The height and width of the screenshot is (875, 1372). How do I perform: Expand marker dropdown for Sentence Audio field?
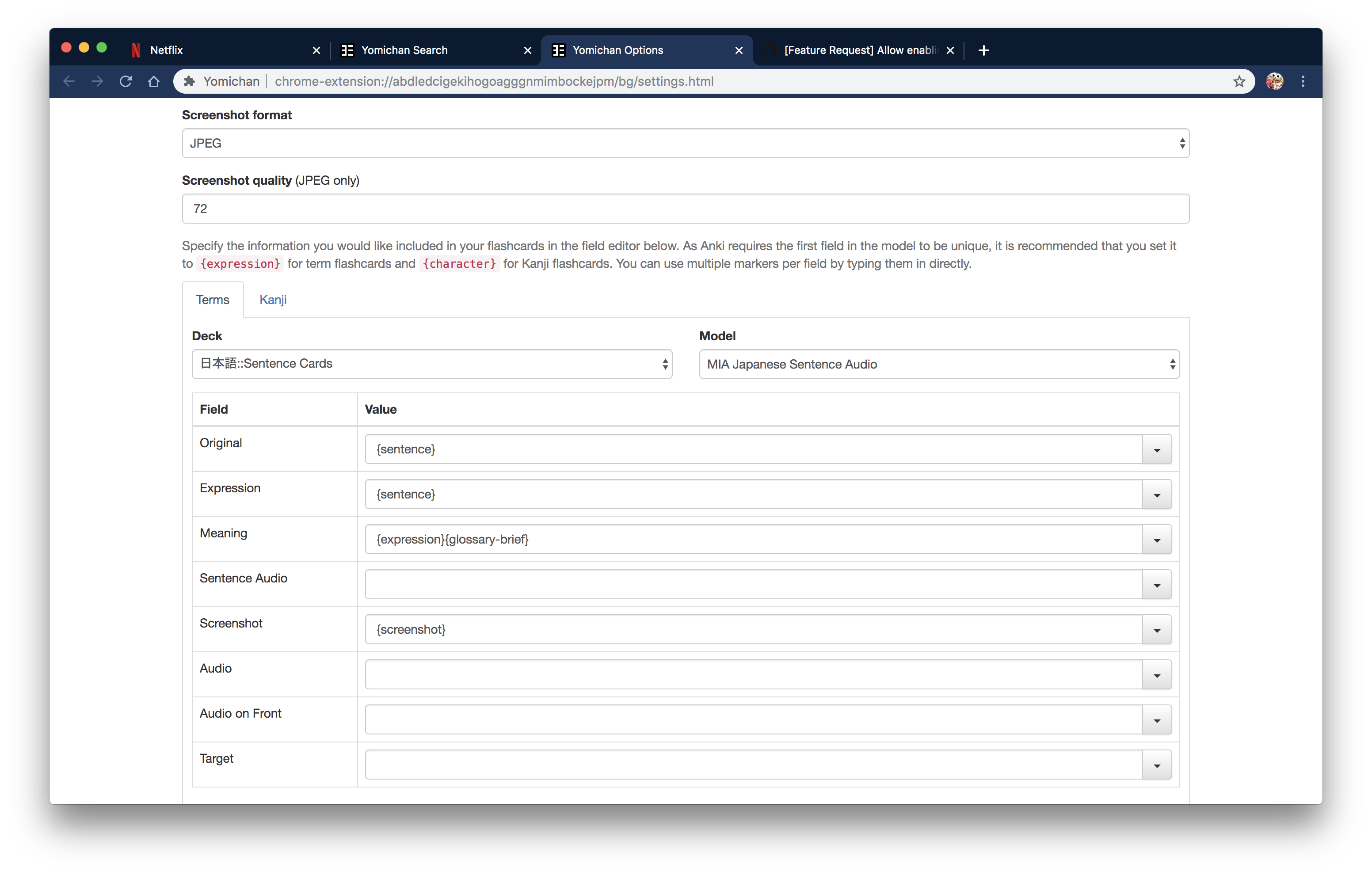1157,585
